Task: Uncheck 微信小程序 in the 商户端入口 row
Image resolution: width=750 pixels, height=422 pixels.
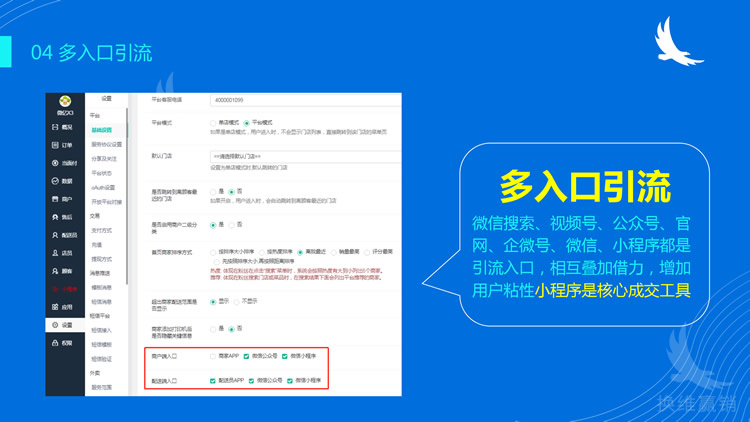Action: (x=285, y=356)
